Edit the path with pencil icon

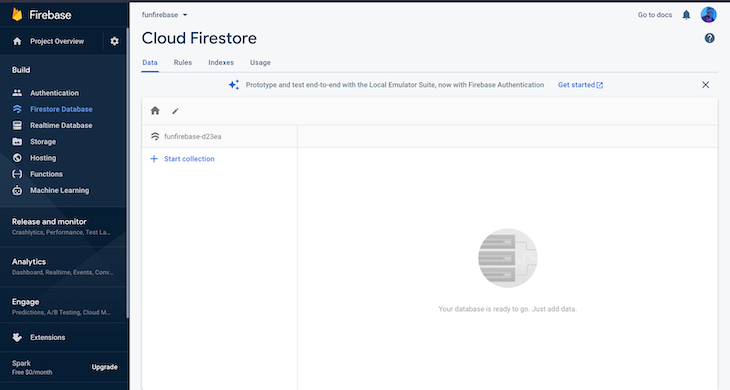pyautogui.click(x=175, y=111)
